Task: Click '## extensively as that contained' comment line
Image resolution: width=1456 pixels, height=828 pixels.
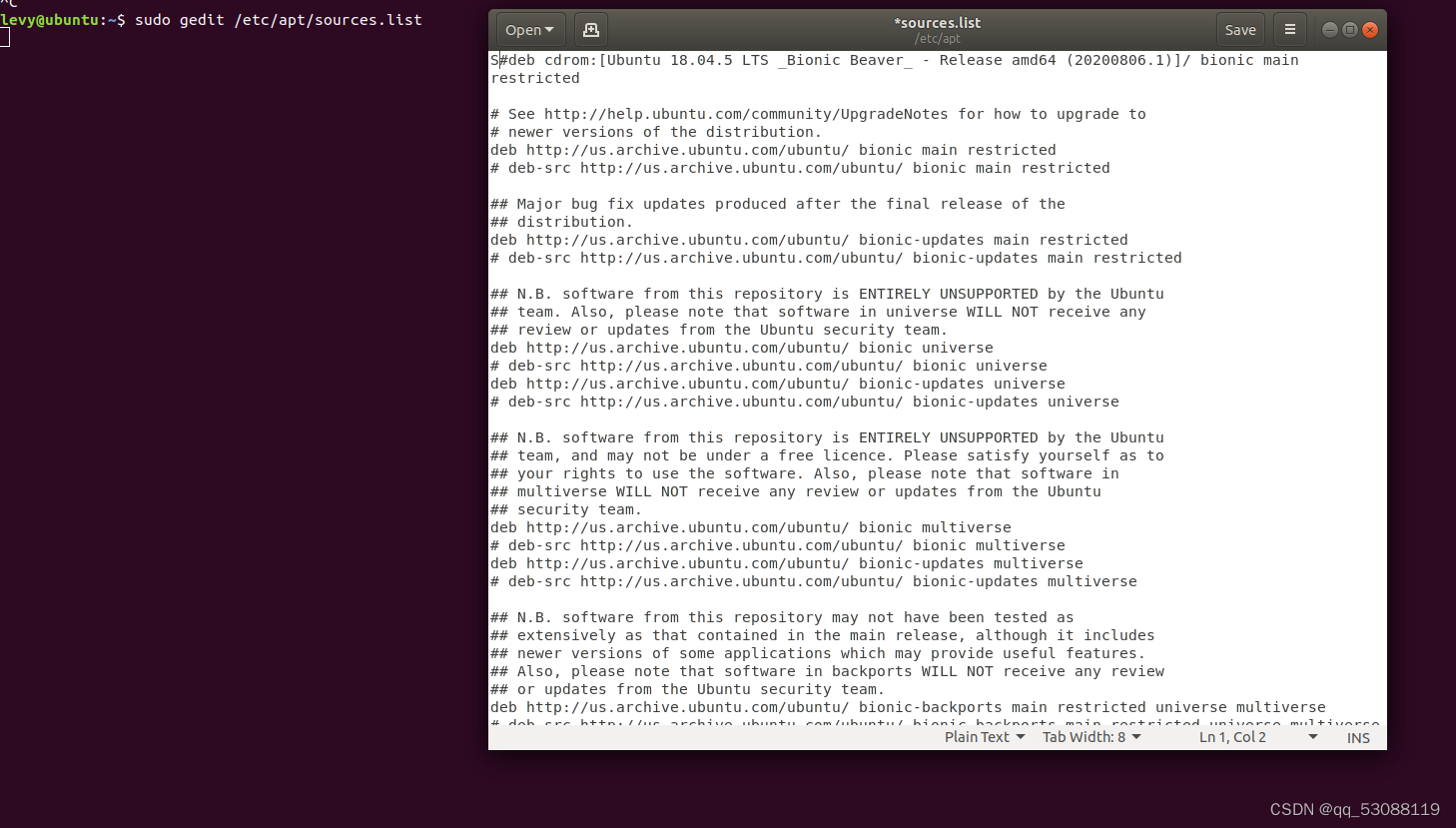Action: click(822, 635)
